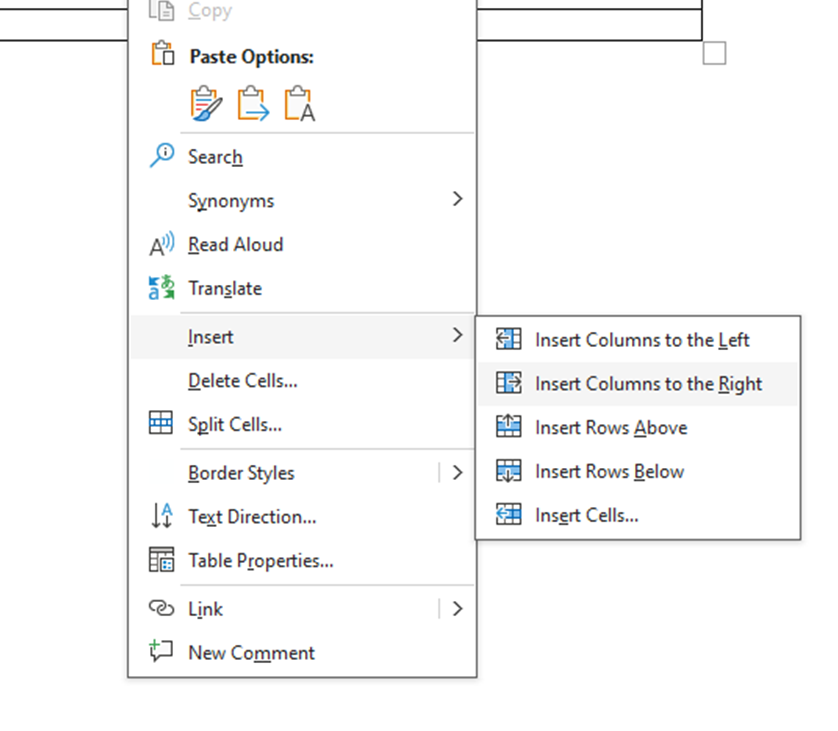Choose the Link menu entry
The image size is (838, 731).
point(302,609)
